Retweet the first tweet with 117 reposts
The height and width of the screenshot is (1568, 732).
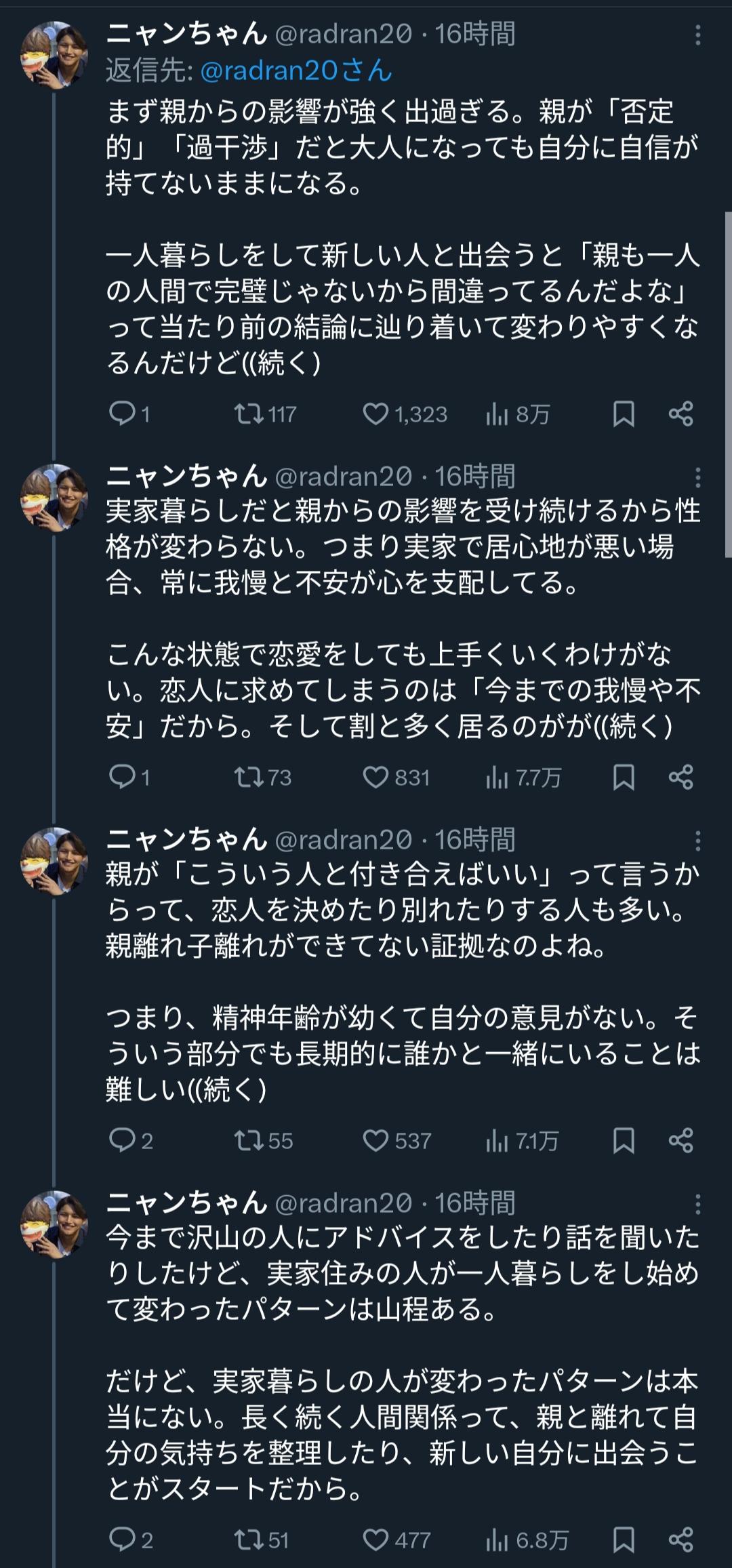[248, 414]
